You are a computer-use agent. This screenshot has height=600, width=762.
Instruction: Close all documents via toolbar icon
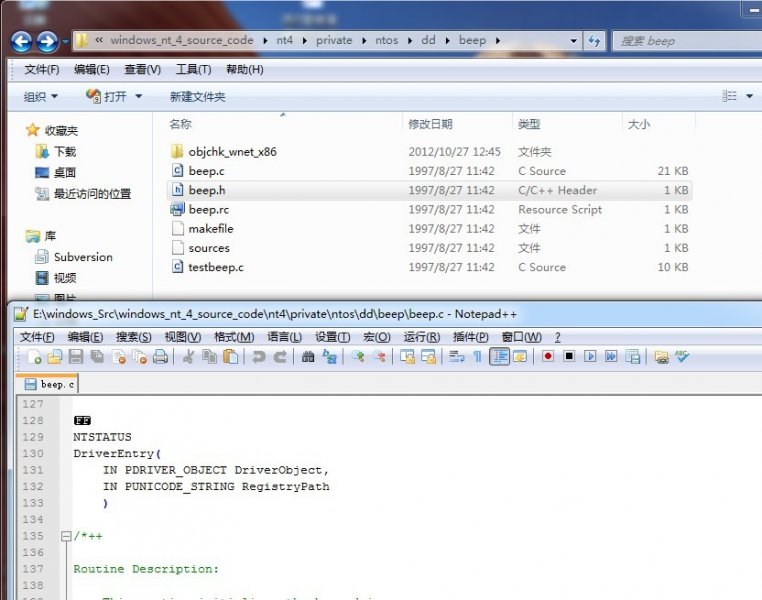[139, 357]
